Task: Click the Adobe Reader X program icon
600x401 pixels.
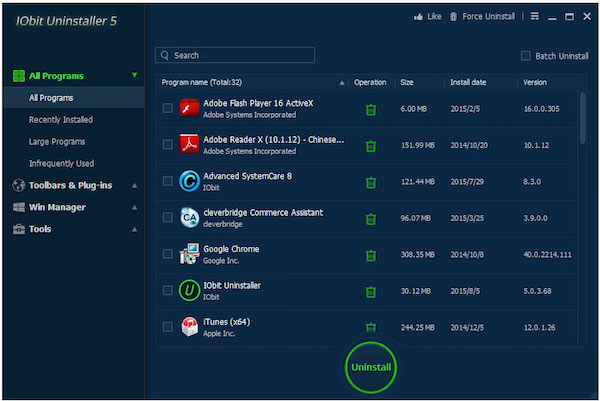Action: click(189, 145)
